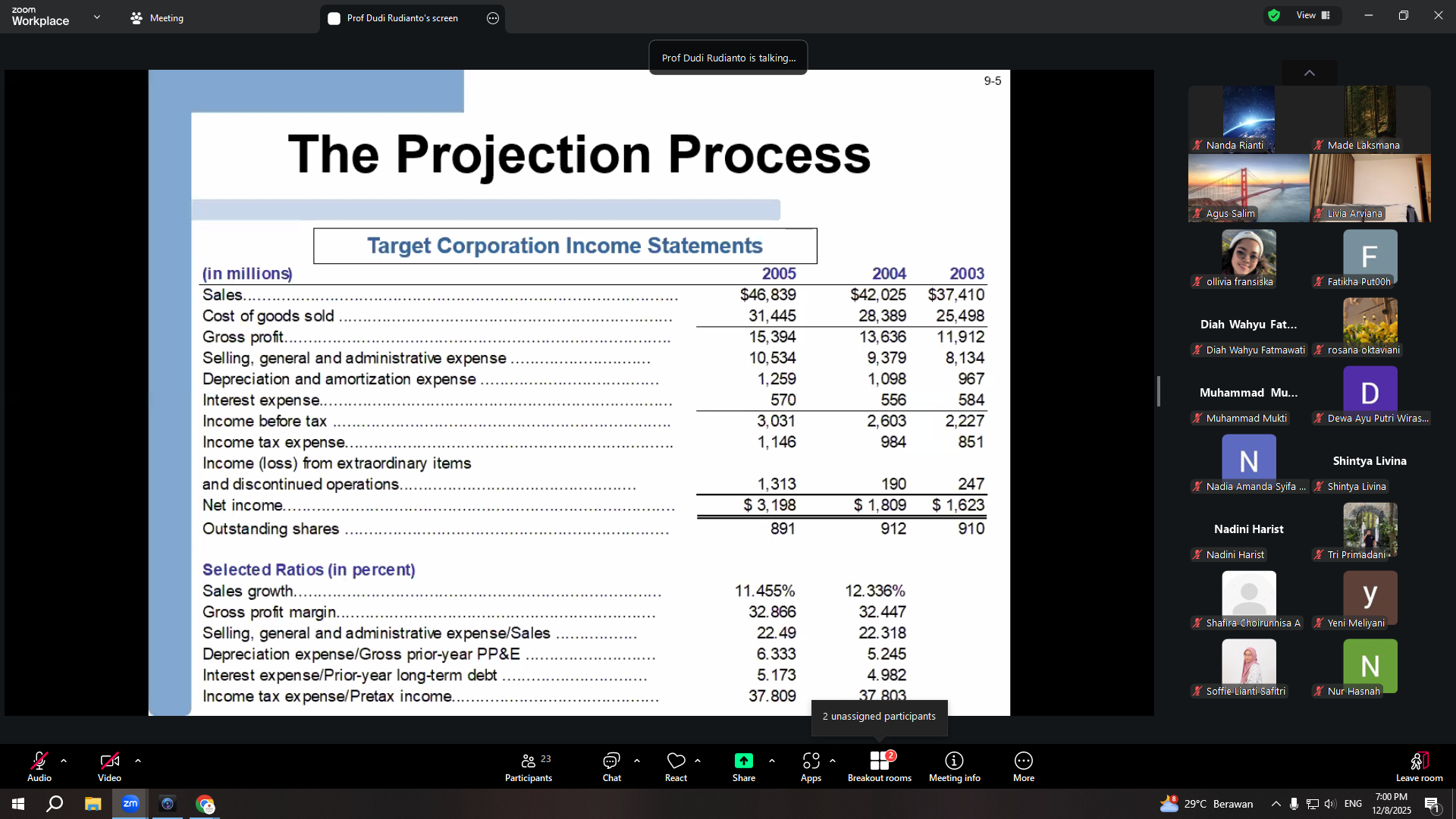Open File Explorer from taskbar
The image size is (1456, 819).
(93, 804)
